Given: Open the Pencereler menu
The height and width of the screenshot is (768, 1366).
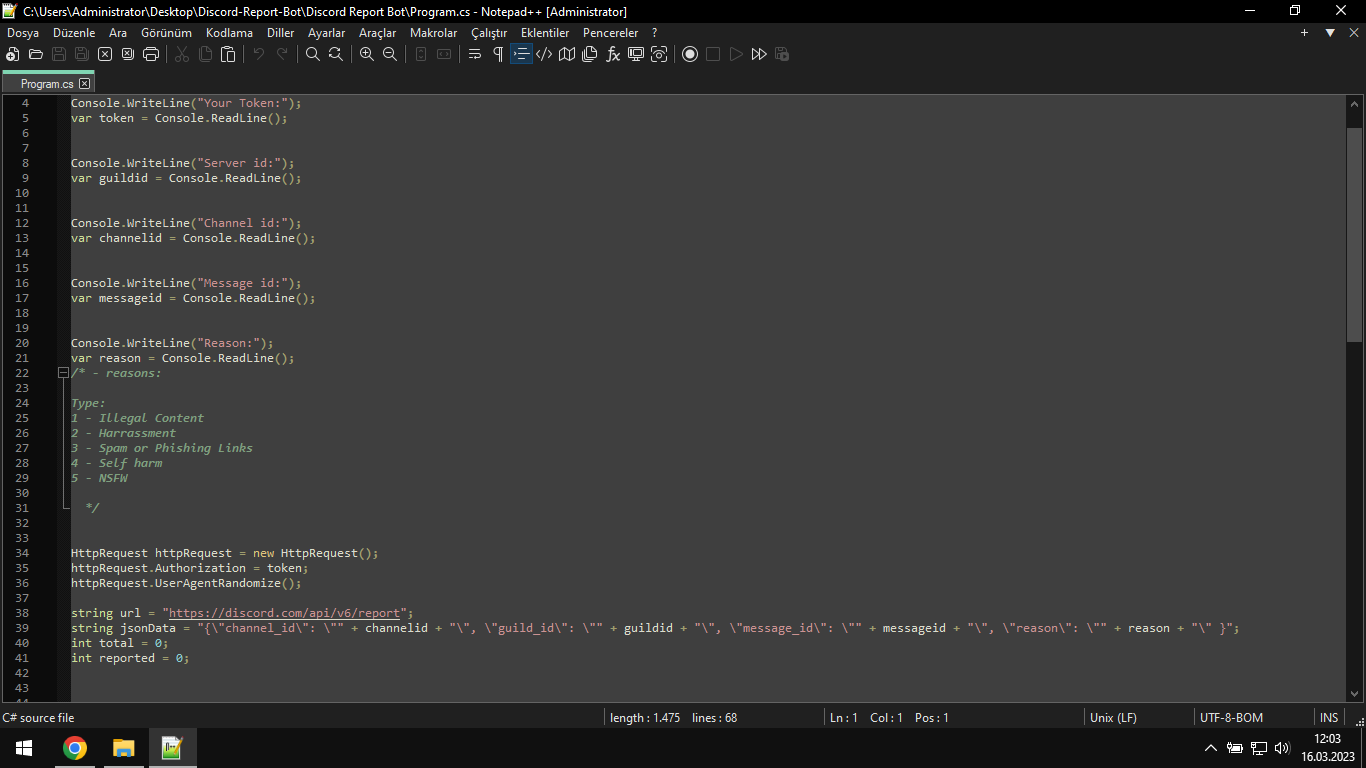Looking at the screenshot, I should pyautogui.click(x=610, y=33).
